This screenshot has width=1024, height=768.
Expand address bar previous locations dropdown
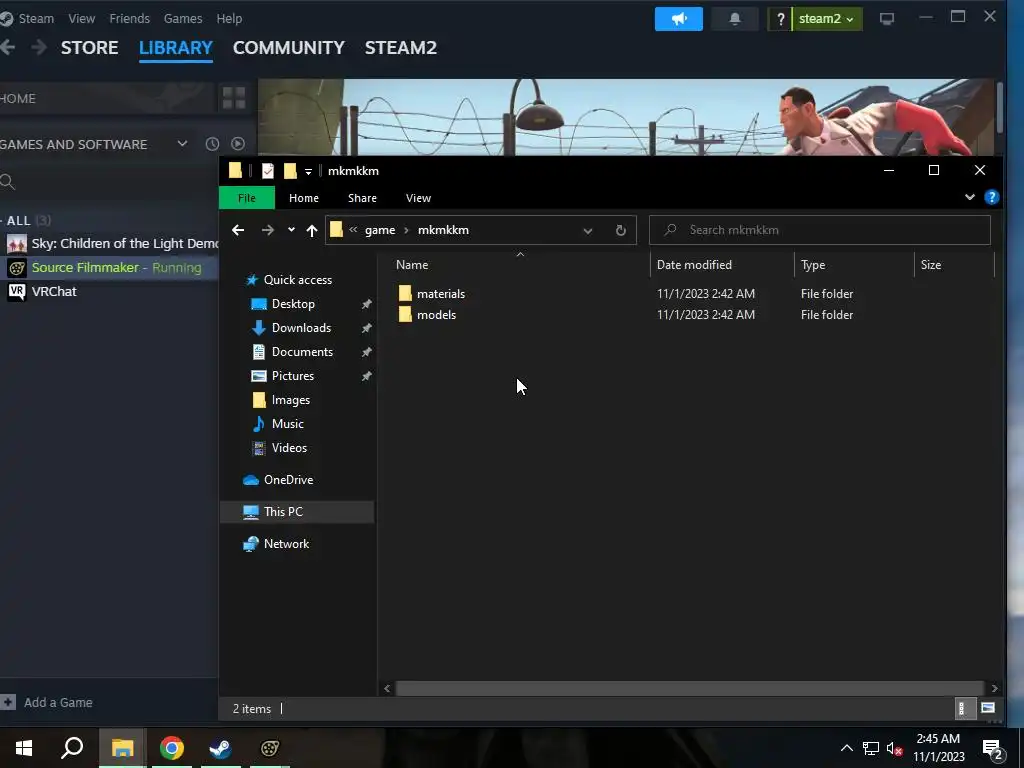588,231
